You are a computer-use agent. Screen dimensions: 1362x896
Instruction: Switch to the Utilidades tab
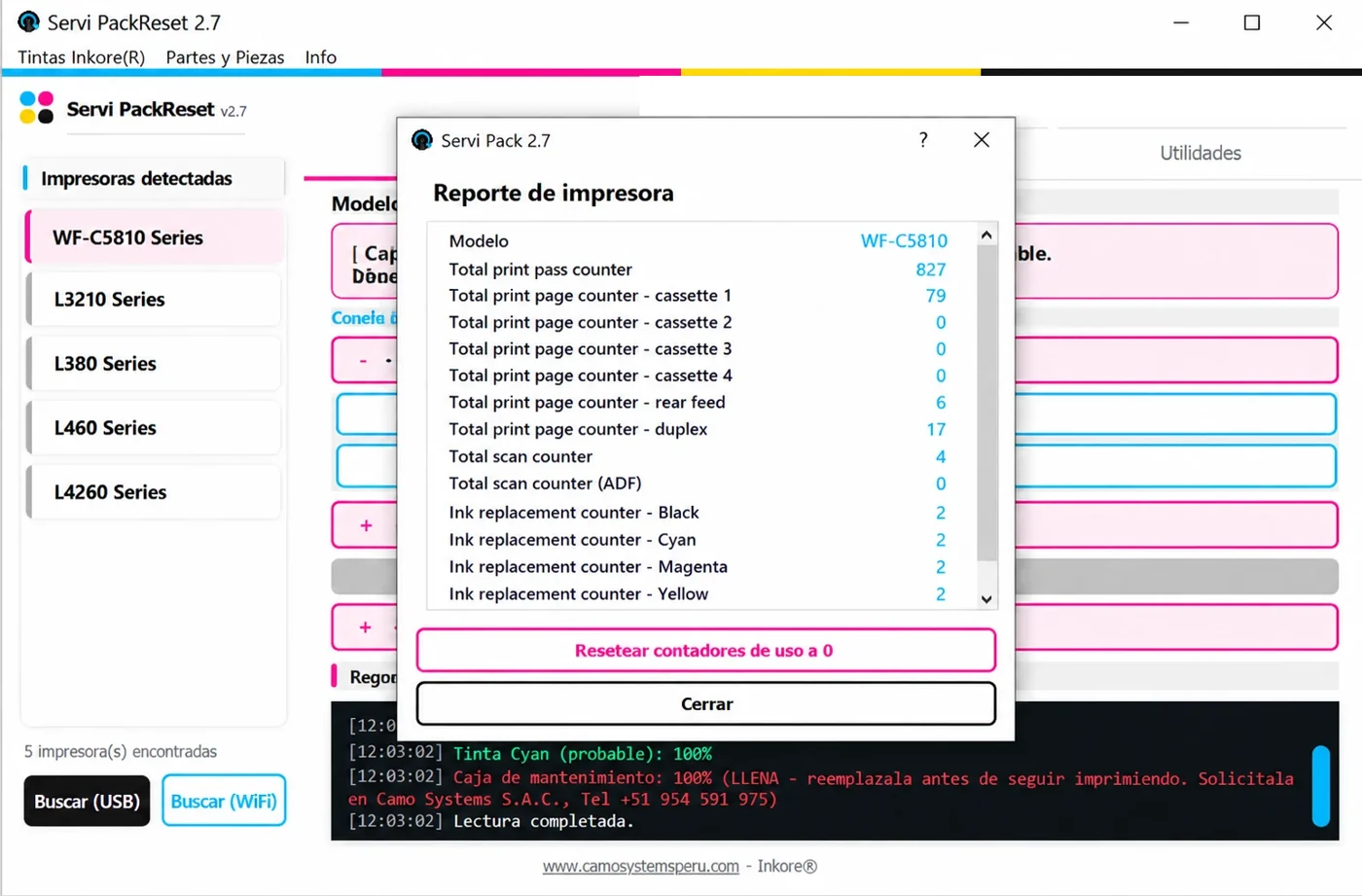[1200, 153]
